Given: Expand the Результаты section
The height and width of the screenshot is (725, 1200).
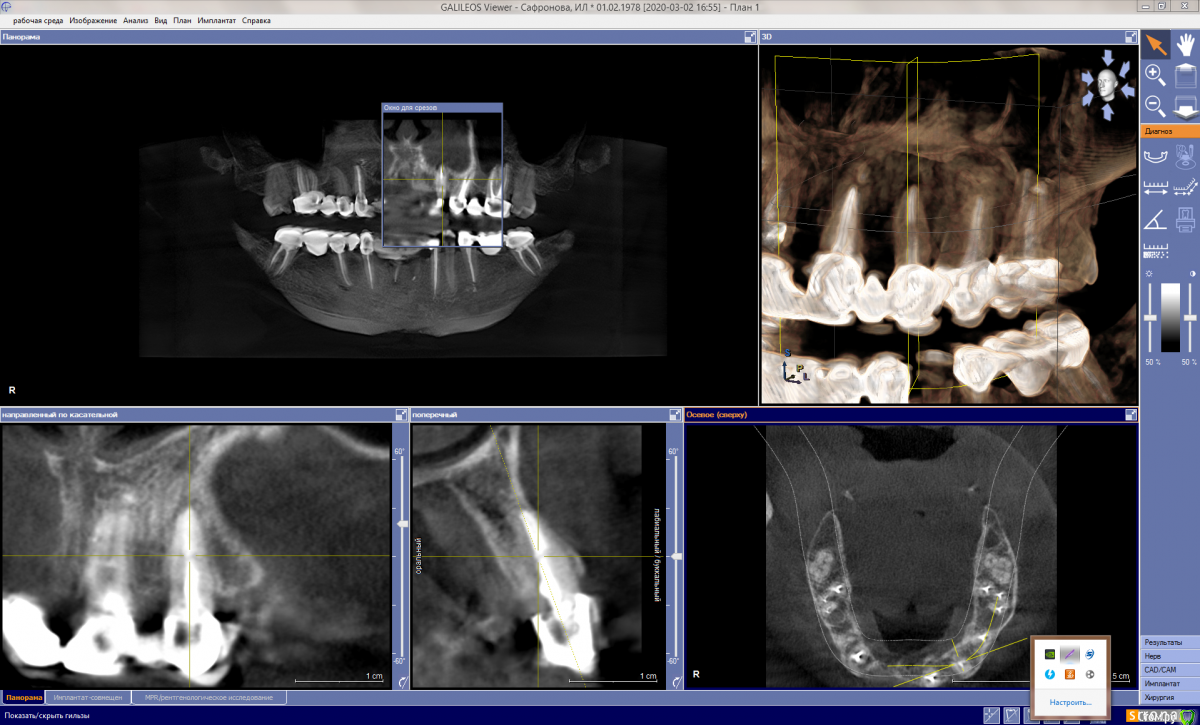Looking at the screenshot, I should (x=1169, y=642).
